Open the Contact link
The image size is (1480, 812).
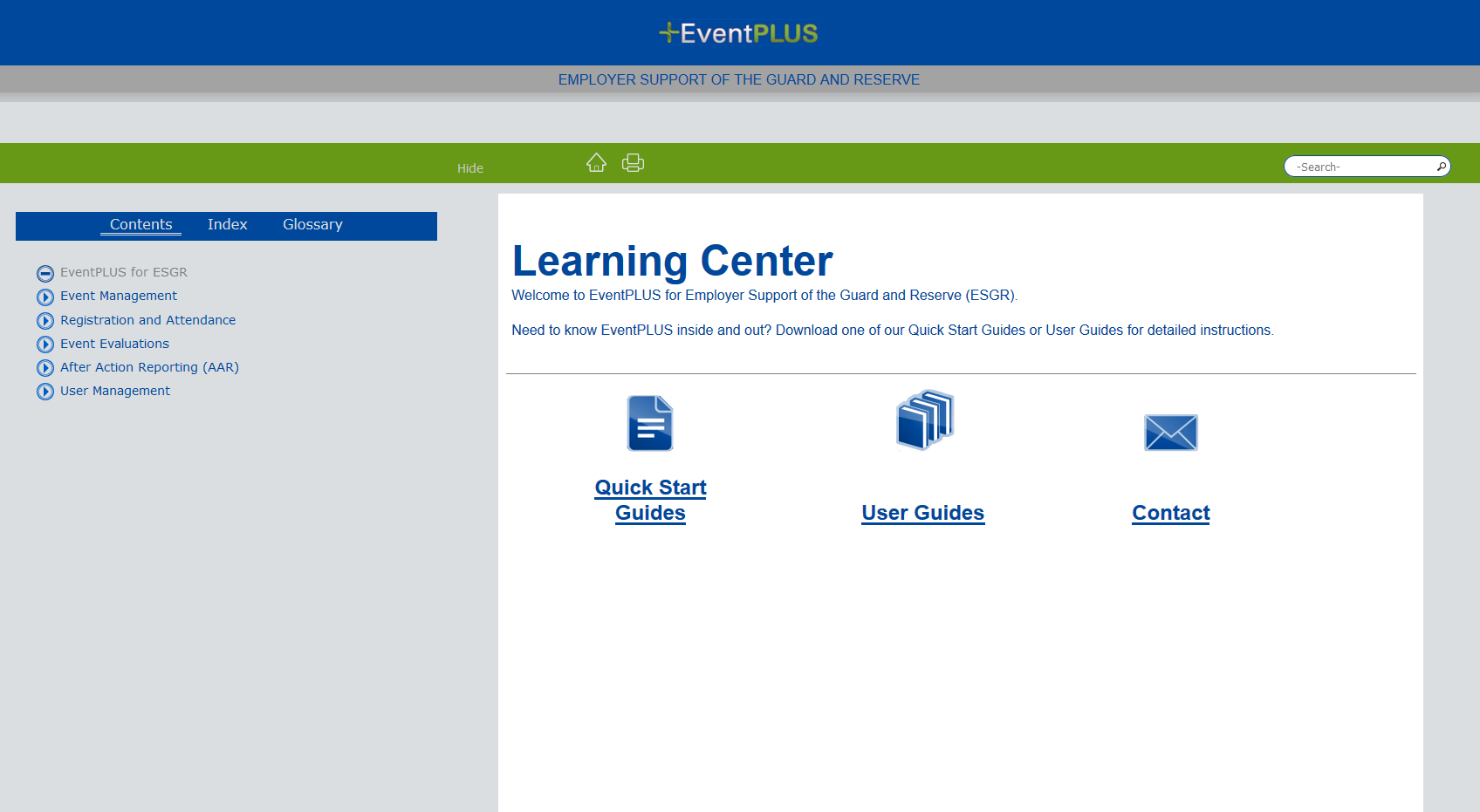pyautogui.click(x=1171, y=513)
